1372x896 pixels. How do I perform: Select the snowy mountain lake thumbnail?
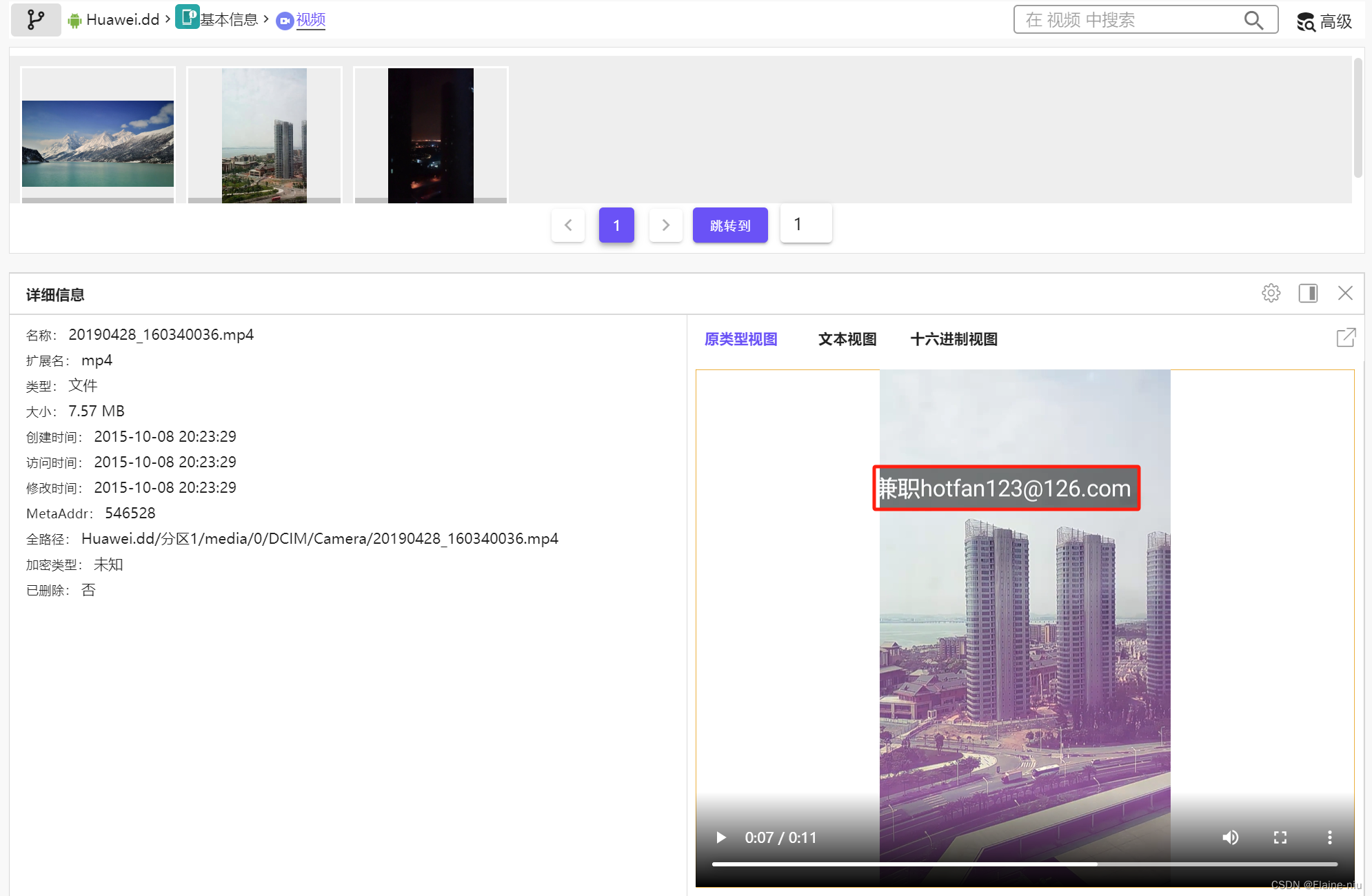click(x=98, y=143)
